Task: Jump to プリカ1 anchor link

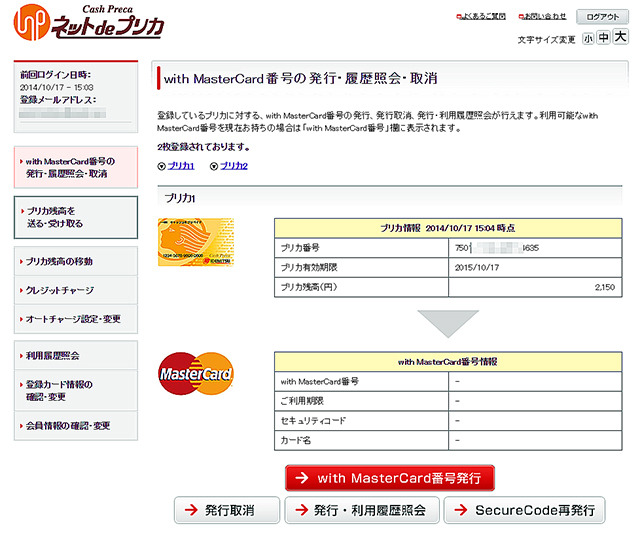Action: [181, 166]
